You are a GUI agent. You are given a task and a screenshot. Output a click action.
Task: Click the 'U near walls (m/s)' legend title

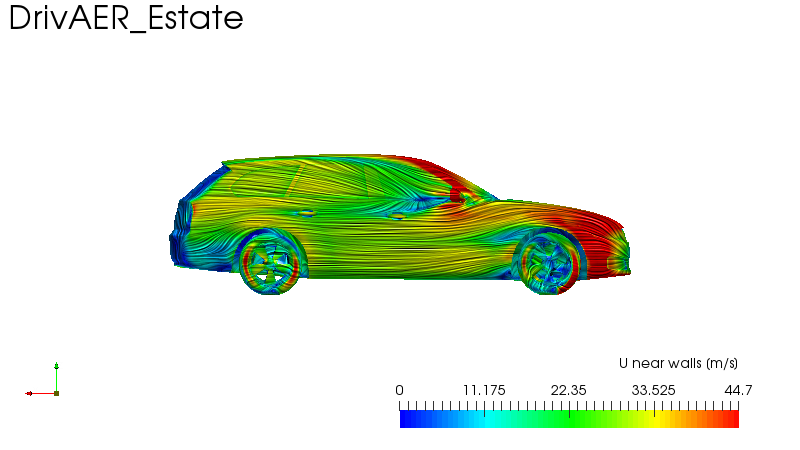click(x=678, y=363)
